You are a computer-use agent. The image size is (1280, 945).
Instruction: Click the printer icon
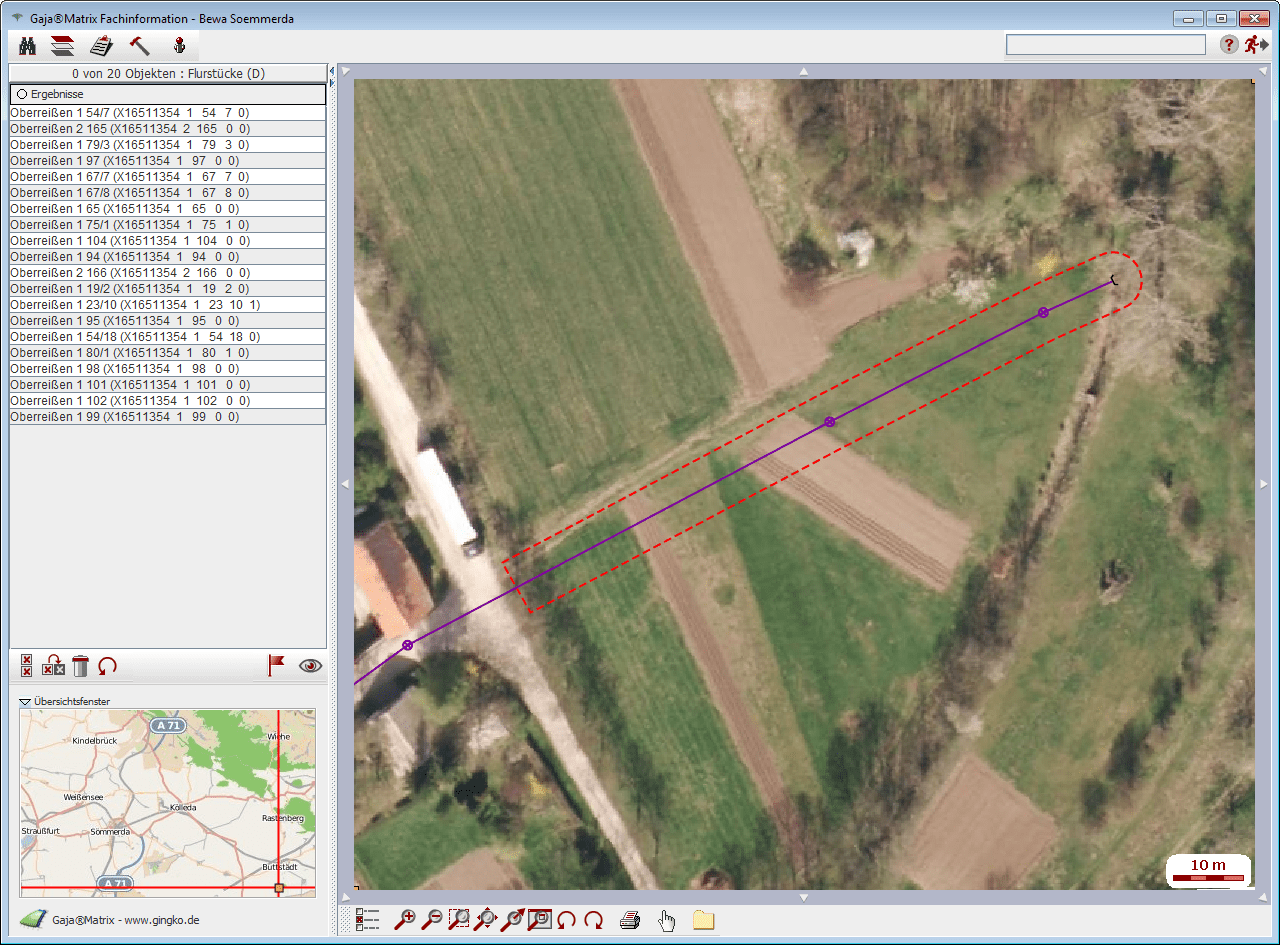click(629, 920)
